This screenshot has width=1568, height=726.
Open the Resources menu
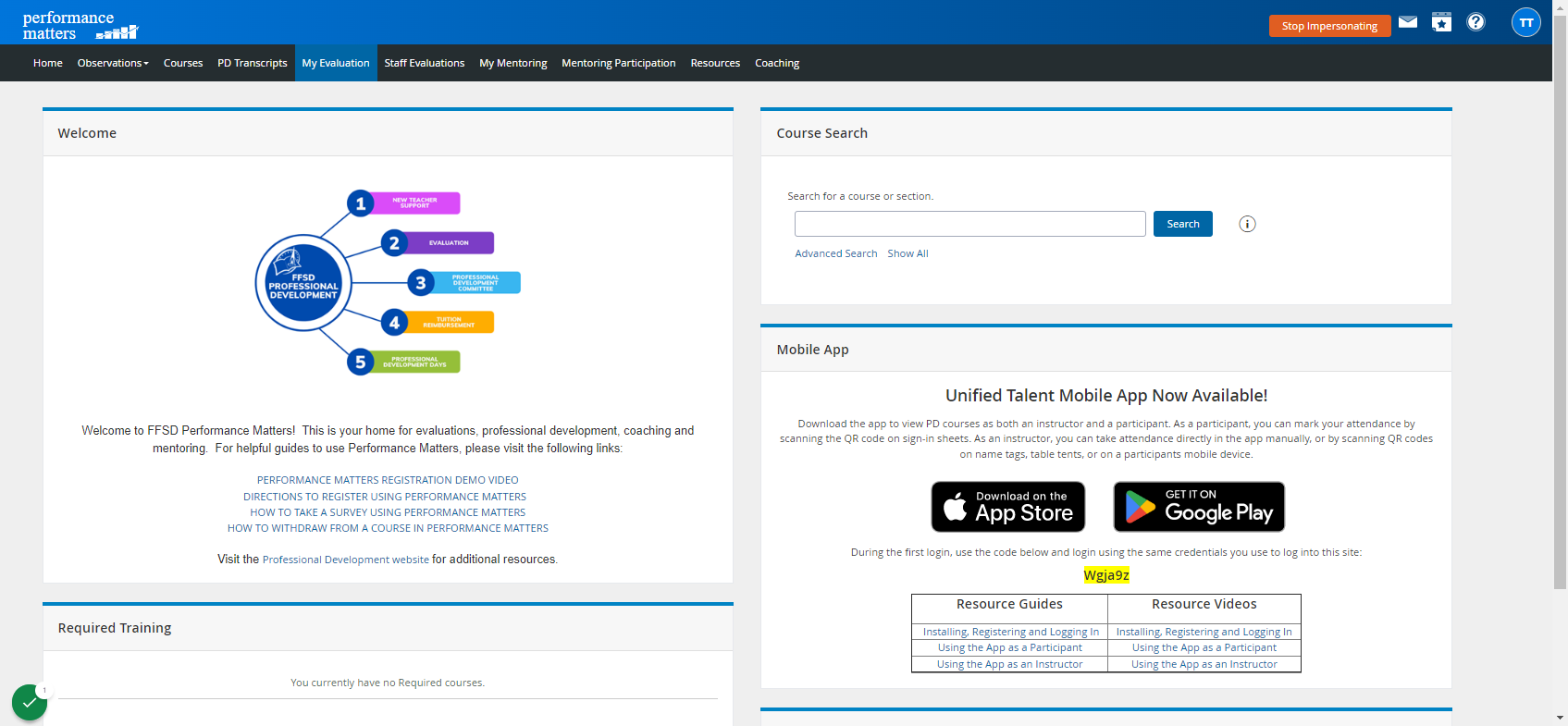click(x=715, y=63)
